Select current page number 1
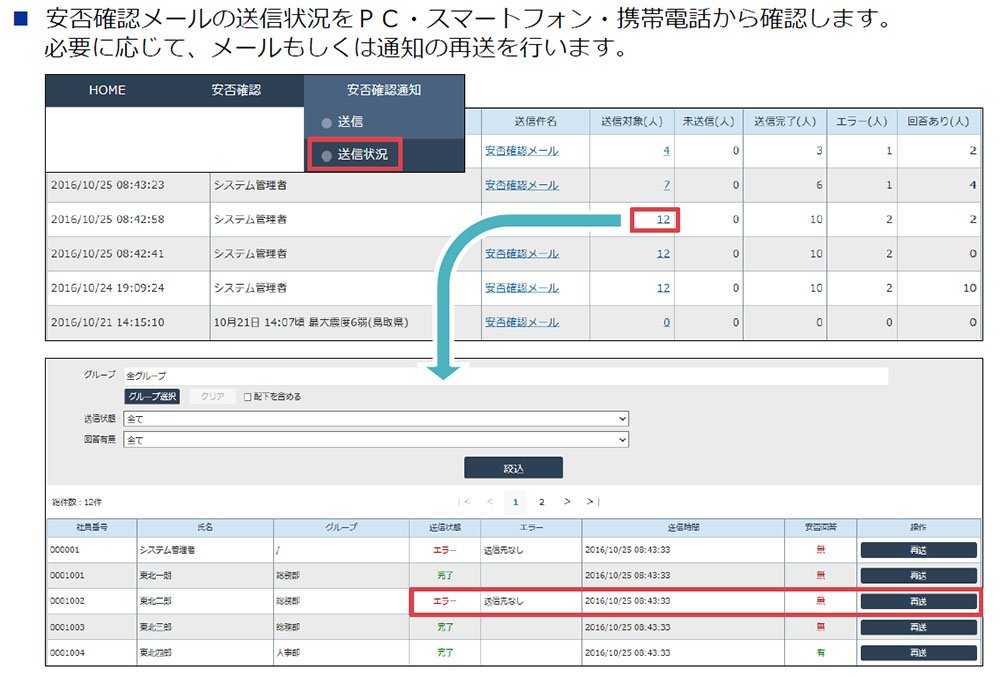The width and height of the screenshot is (1000, 677). tap(515, 502)
